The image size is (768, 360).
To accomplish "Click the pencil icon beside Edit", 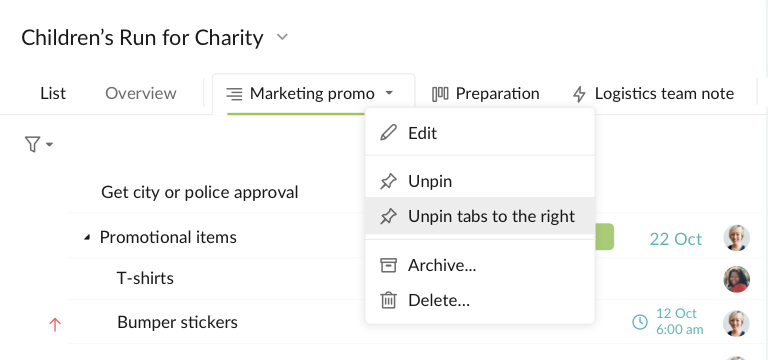I will [x=388, y=133].
